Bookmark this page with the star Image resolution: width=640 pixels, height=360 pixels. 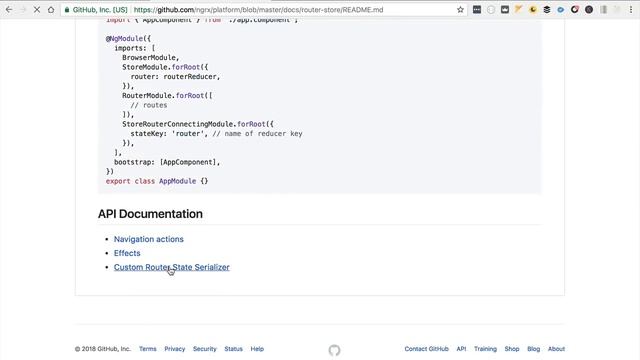coord(460,9)
